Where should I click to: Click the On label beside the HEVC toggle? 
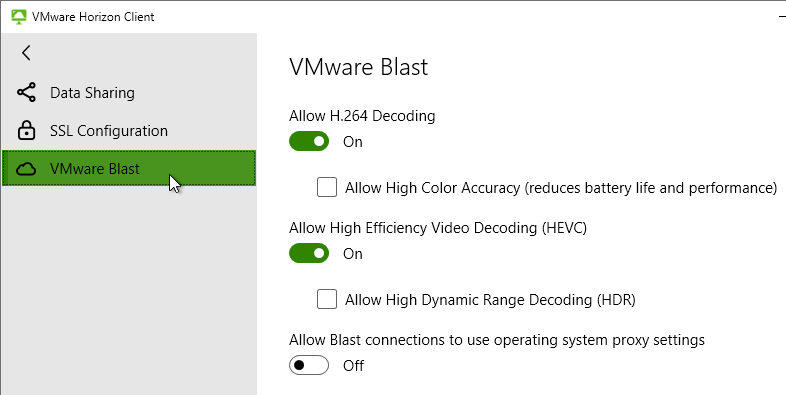click(352, 254)
